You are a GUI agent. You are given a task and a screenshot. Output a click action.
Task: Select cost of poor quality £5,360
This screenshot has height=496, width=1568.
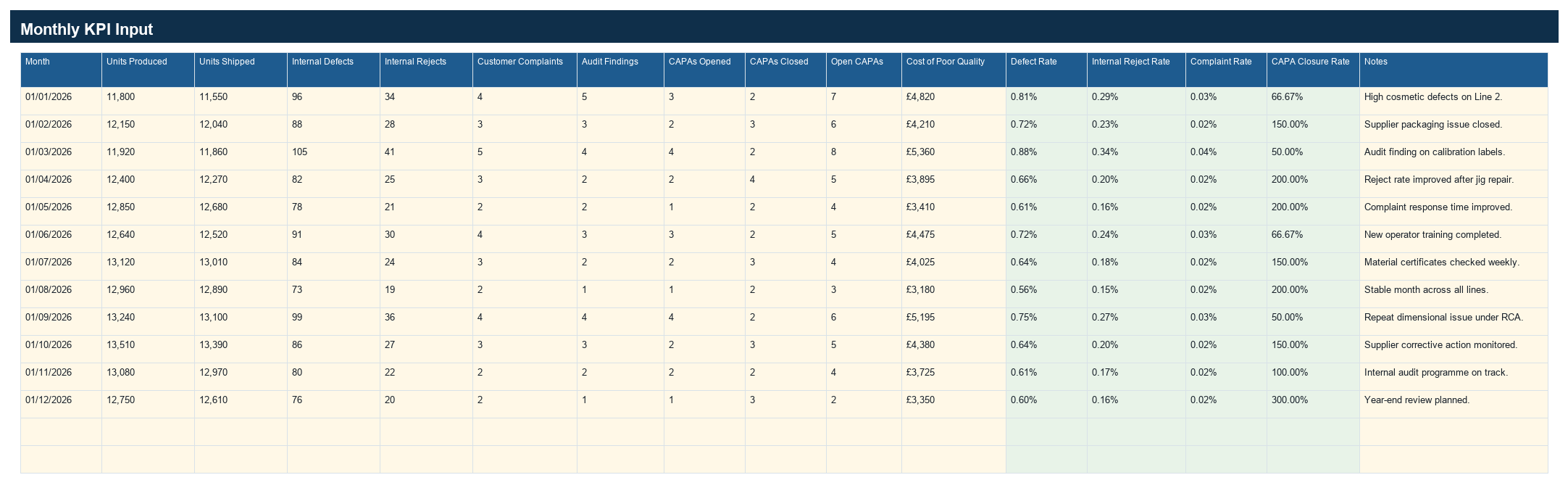954,157
